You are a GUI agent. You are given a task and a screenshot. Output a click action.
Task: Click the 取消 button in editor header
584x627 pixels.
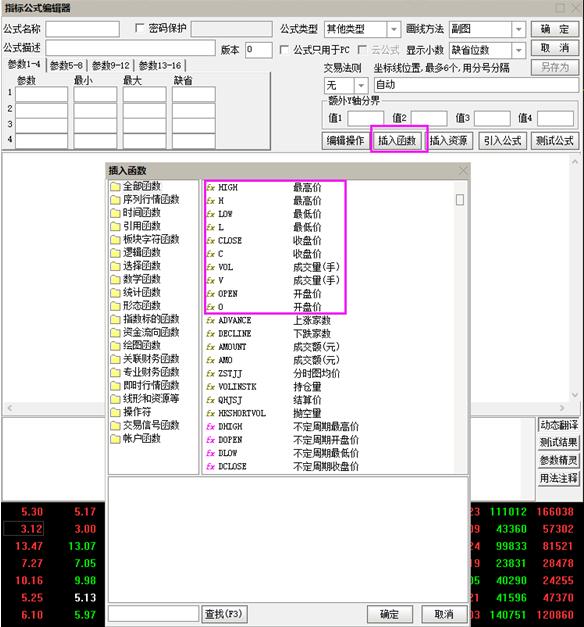[555, 48]
